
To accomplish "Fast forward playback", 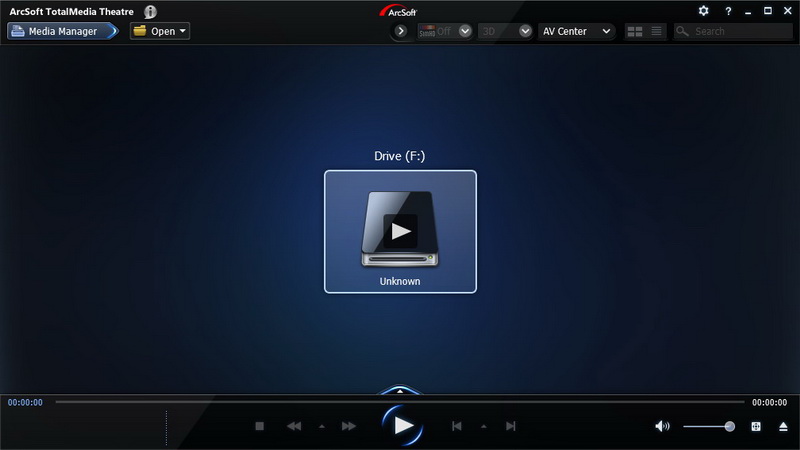I will [x=348, y=426].
